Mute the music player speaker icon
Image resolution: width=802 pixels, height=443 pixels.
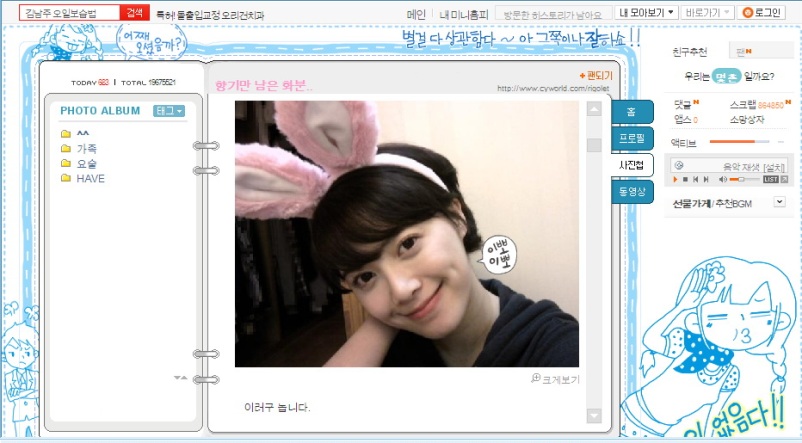723,180
